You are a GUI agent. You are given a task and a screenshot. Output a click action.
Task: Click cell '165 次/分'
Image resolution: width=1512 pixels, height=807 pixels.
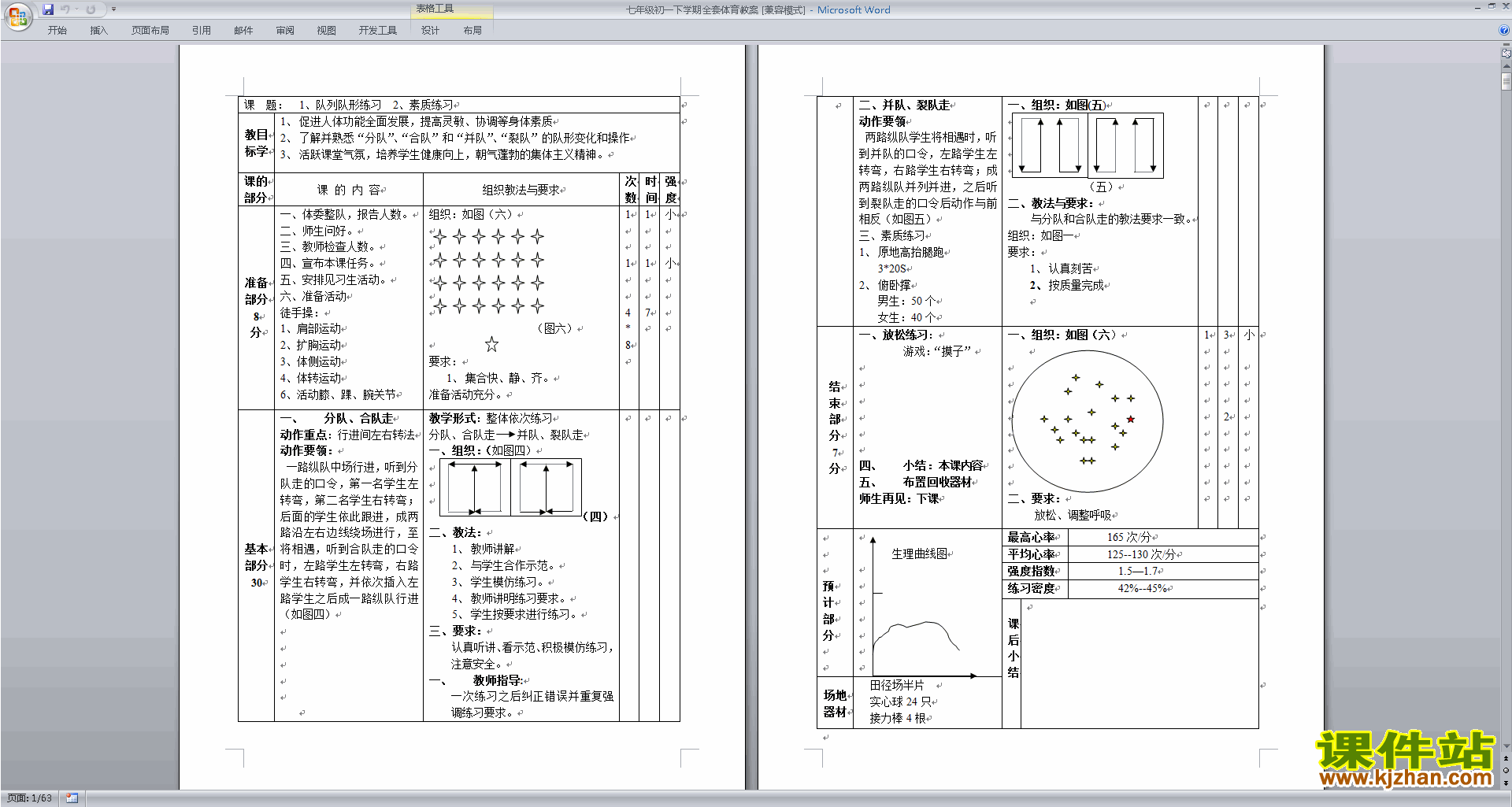pos(1128,537)
